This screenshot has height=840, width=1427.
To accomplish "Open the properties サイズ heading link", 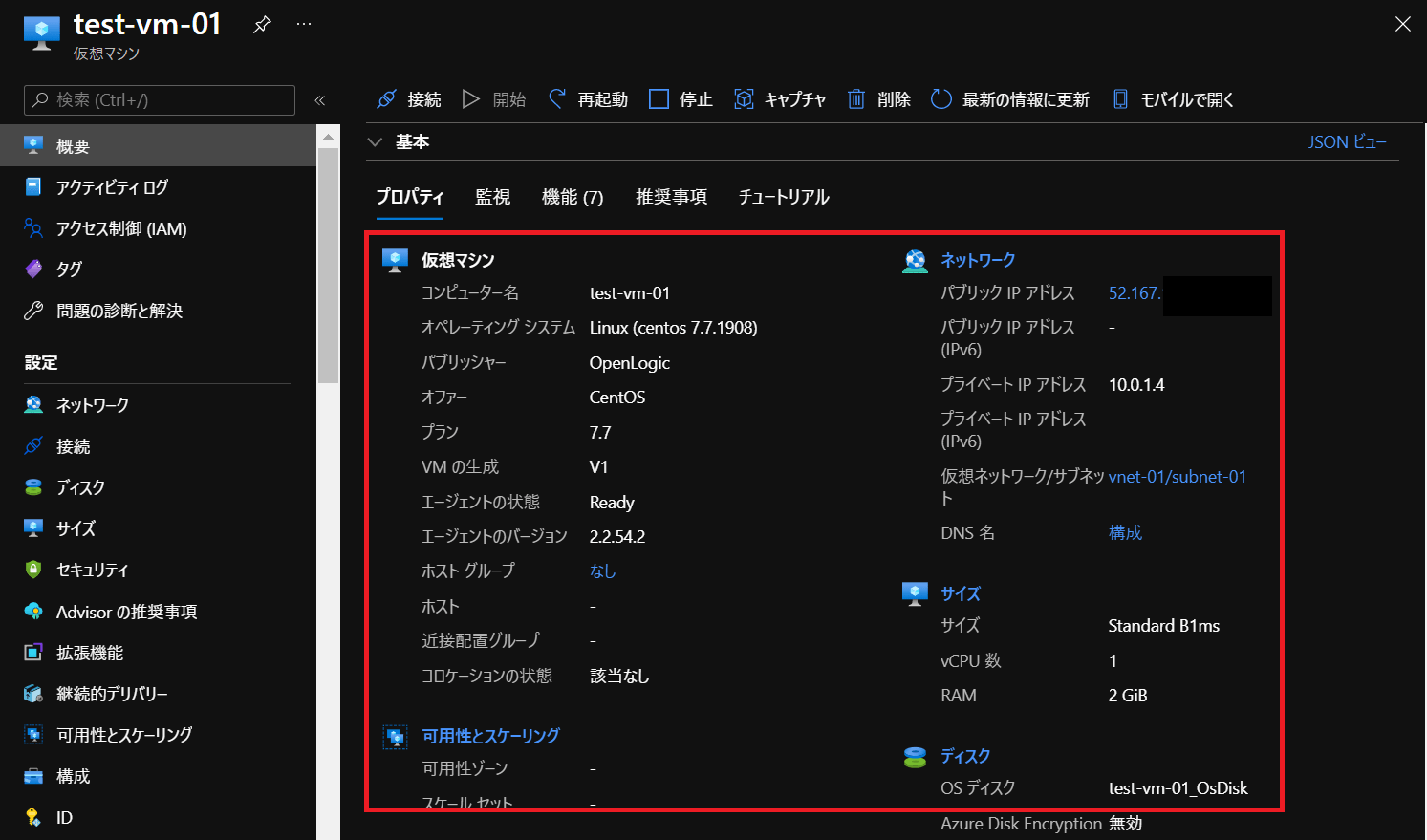I will (x=960, y=593).
